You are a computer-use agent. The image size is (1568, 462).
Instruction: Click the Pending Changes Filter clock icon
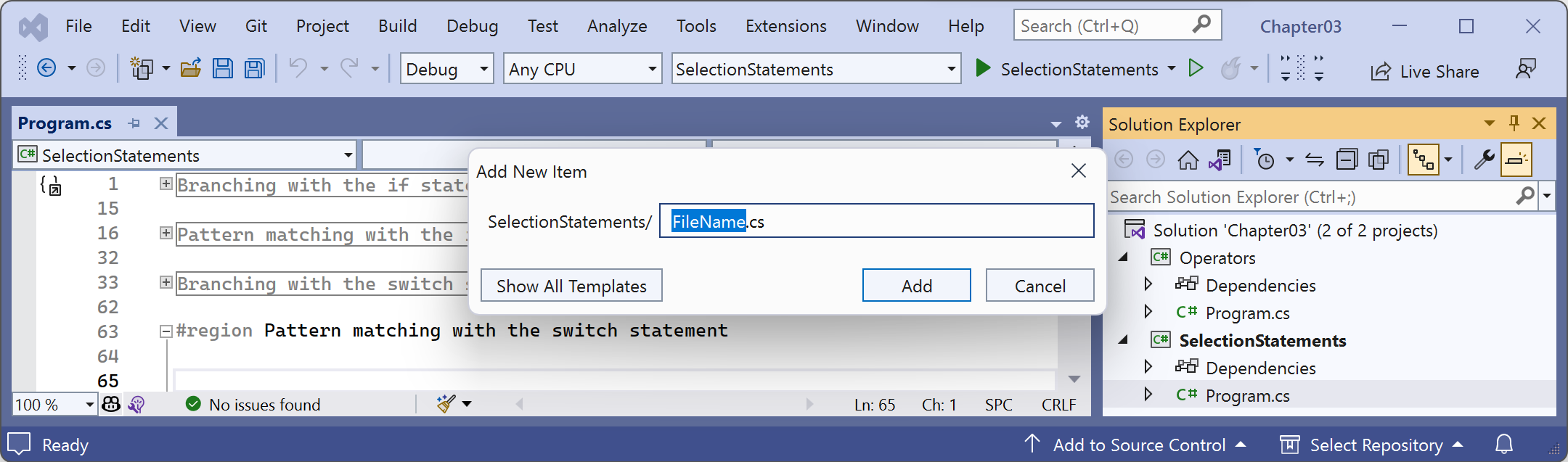tap(1264, 160)
